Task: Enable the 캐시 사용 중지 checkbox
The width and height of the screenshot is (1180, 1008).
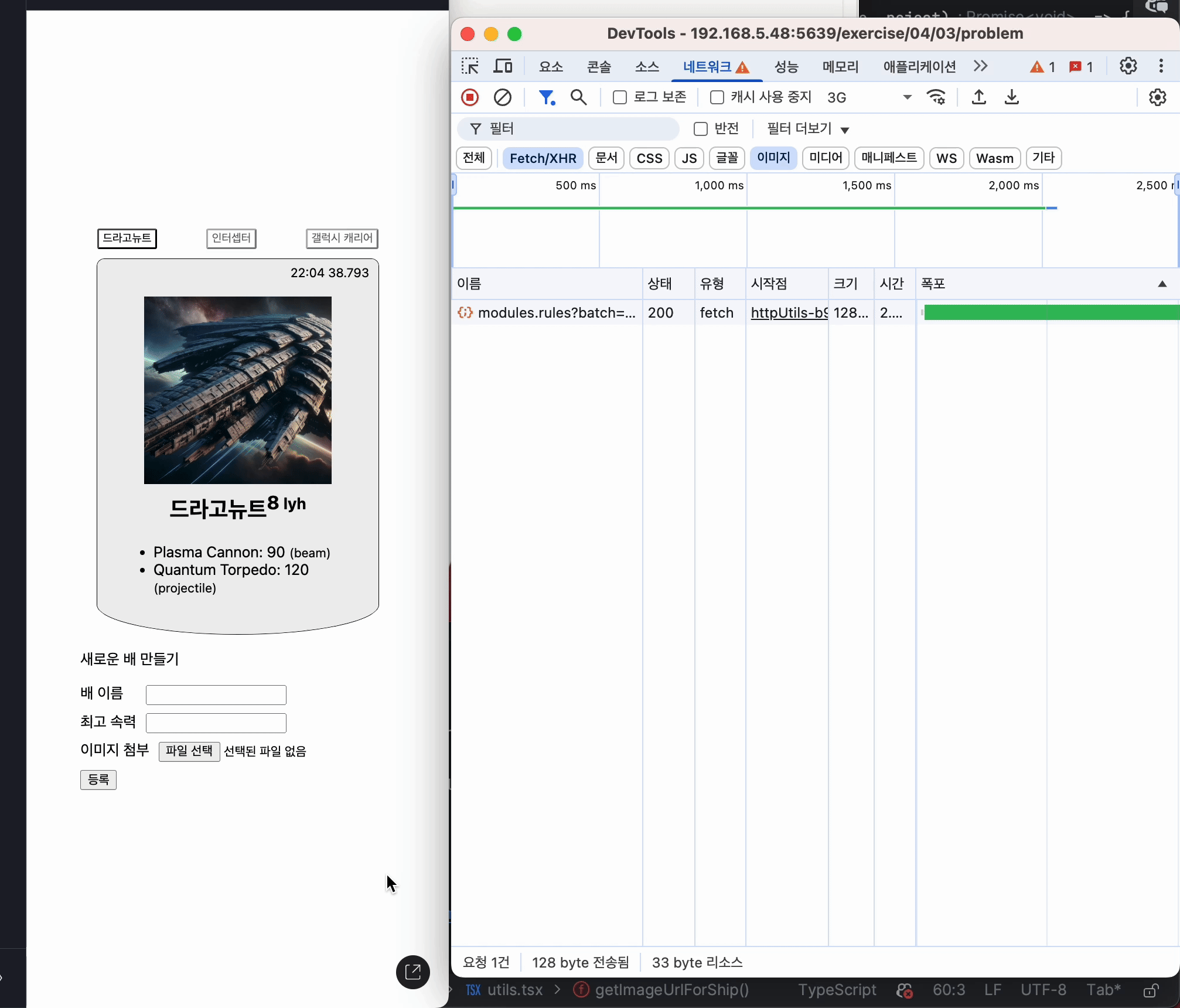Action: pos(717,97)
